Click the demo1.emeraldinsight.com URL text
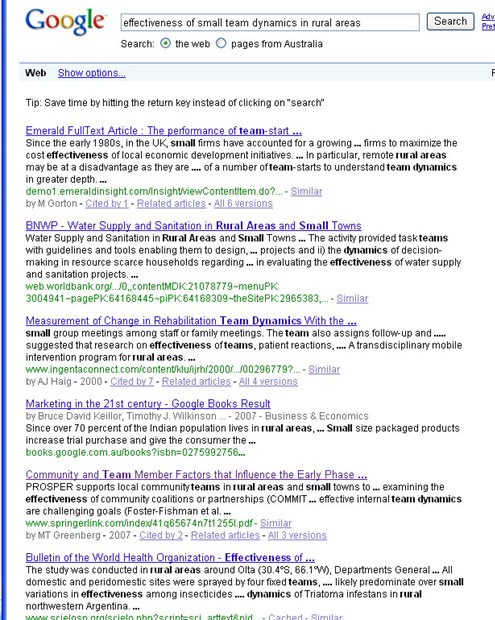This screenshot has width=495, height=620. tap(154, 191)
